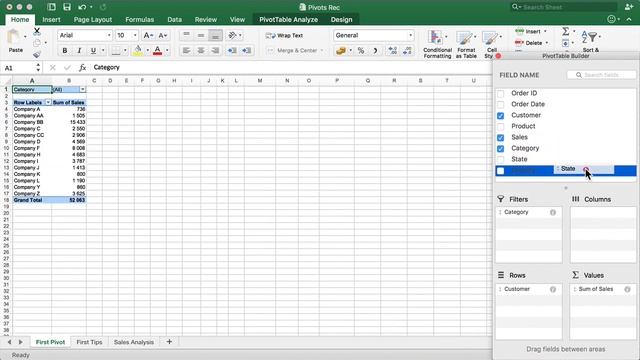Switch to PivotTable Analyze tab
The height and width of the screenshot is (360, 640).
pyautogui.click(x=289, y=19)
